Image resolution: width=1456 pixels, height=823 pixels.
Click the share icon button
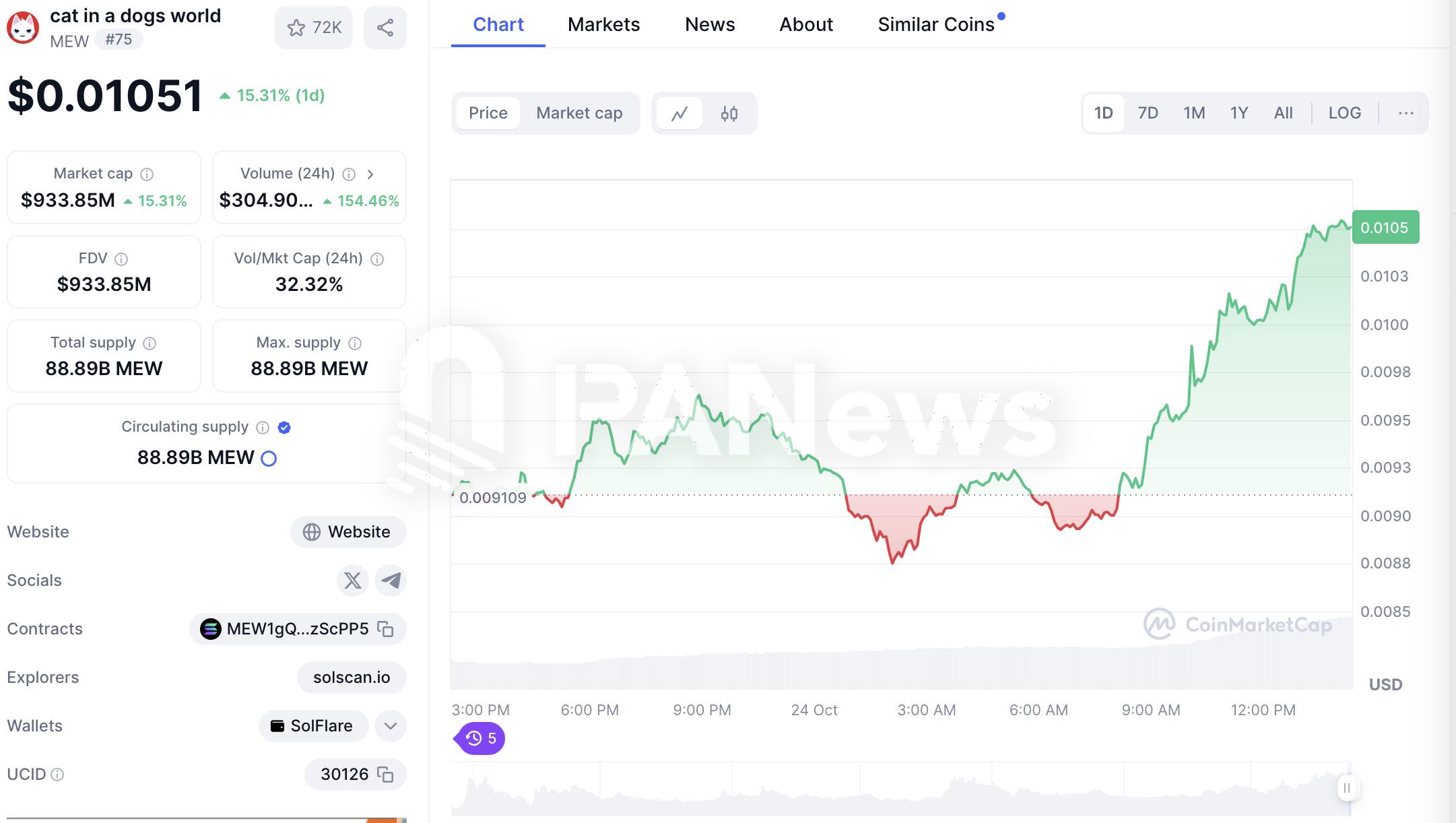(385, 28)
